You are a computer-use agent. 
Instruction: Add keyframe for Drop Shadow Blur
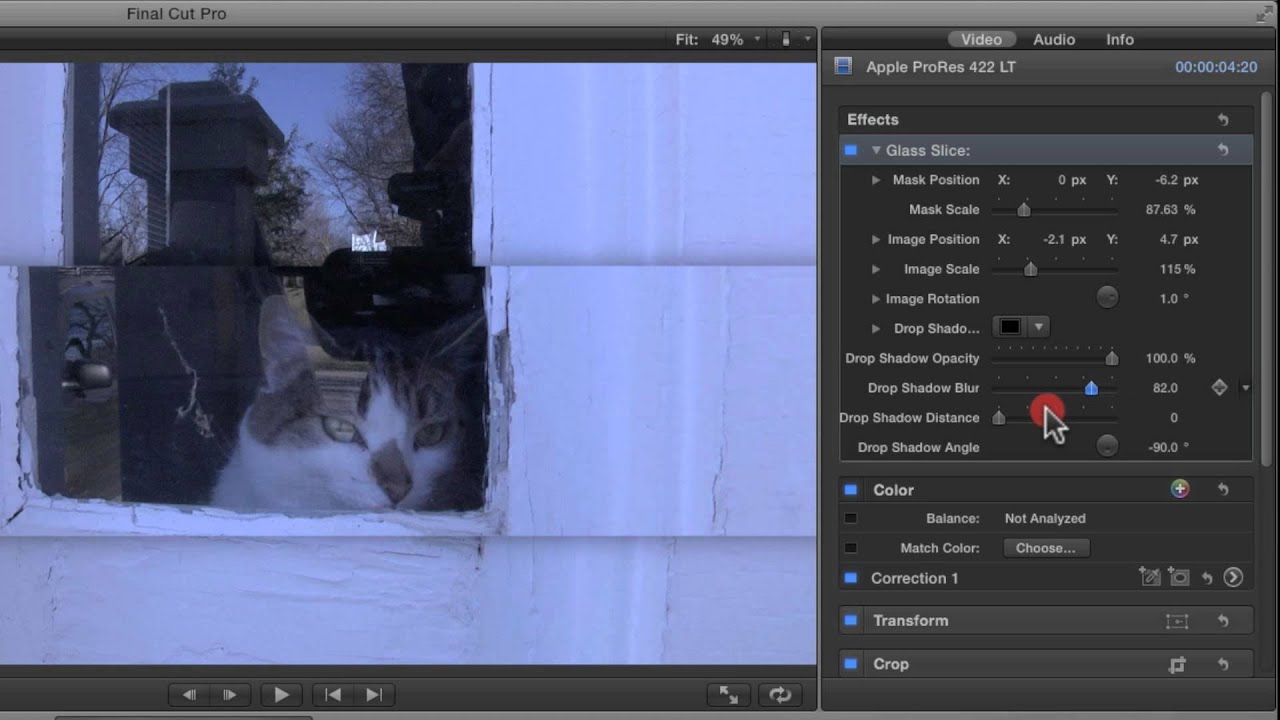(1219, 388)
